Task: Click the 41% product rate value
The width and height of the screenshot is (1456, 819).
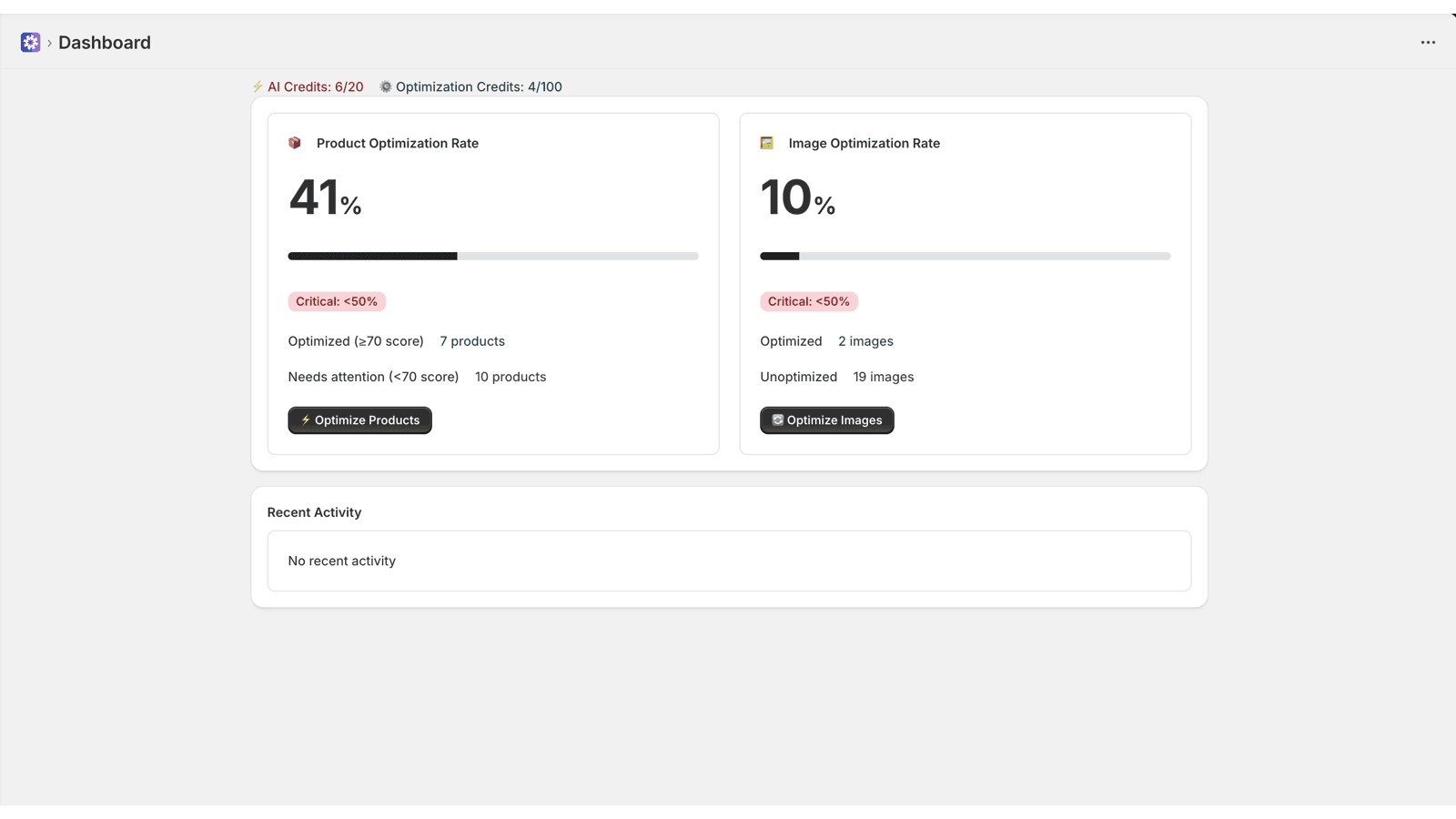Action: tap(325, 197)
